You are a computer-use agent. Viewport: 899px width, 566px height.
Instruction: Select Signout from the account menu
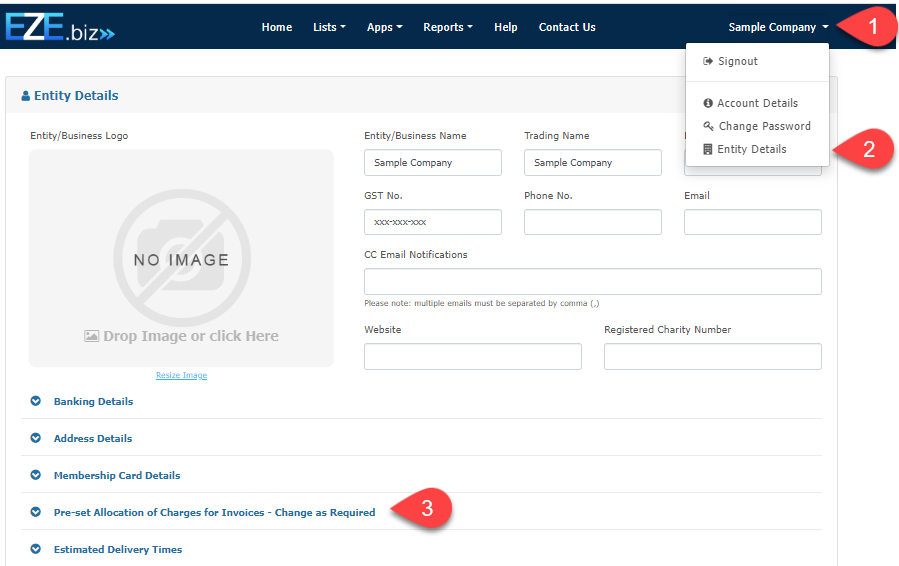737,61
